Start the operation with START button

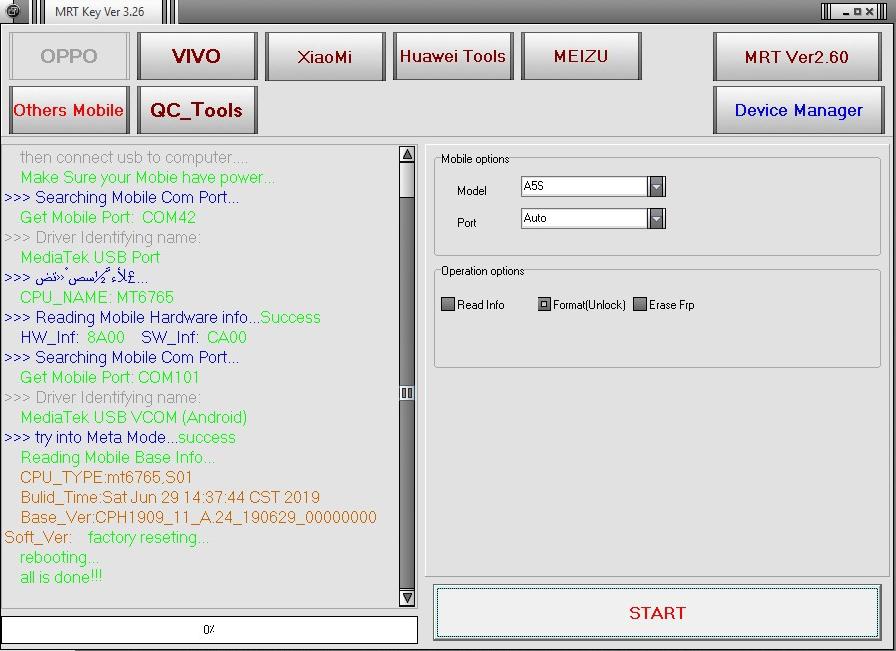(x=657, y=612)
